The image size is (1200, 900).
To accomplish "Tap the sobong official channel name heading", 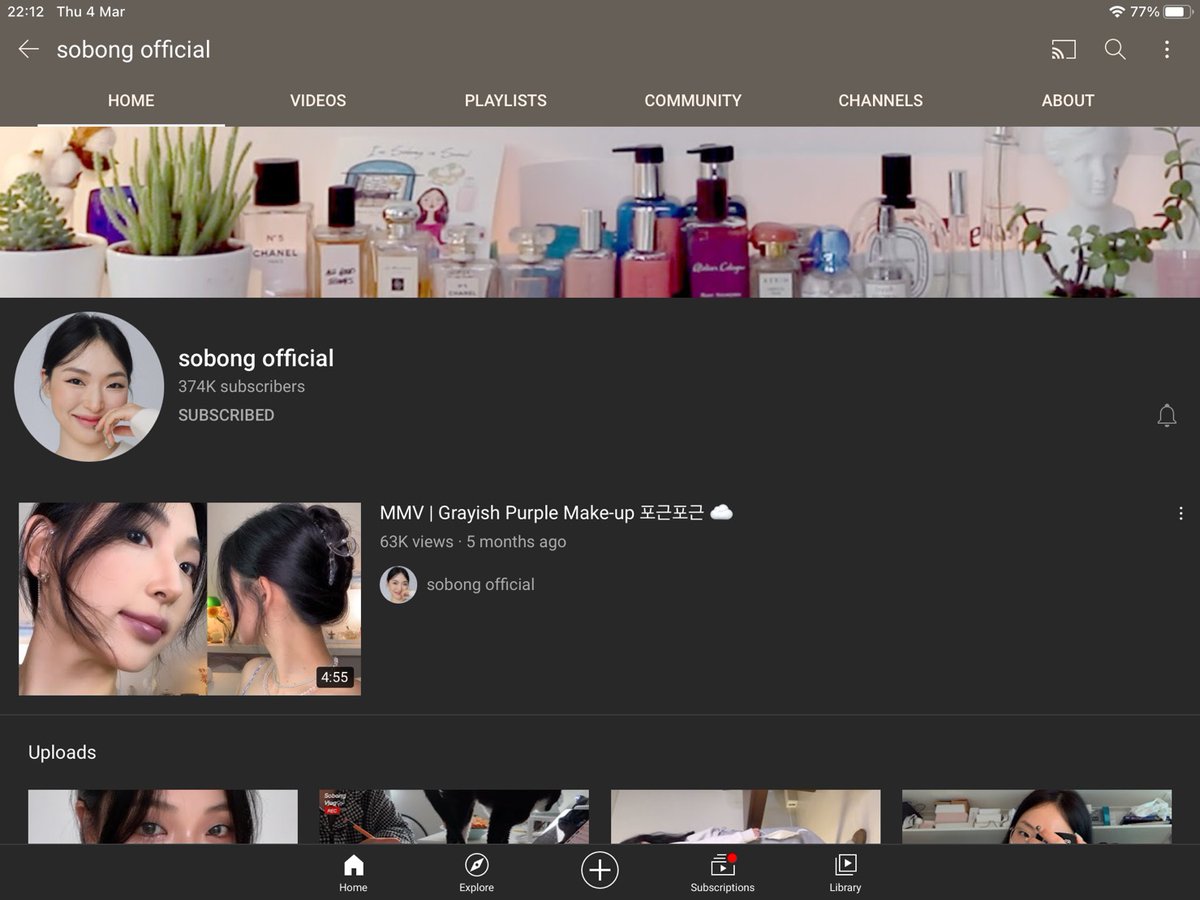I will coord(256,358).
